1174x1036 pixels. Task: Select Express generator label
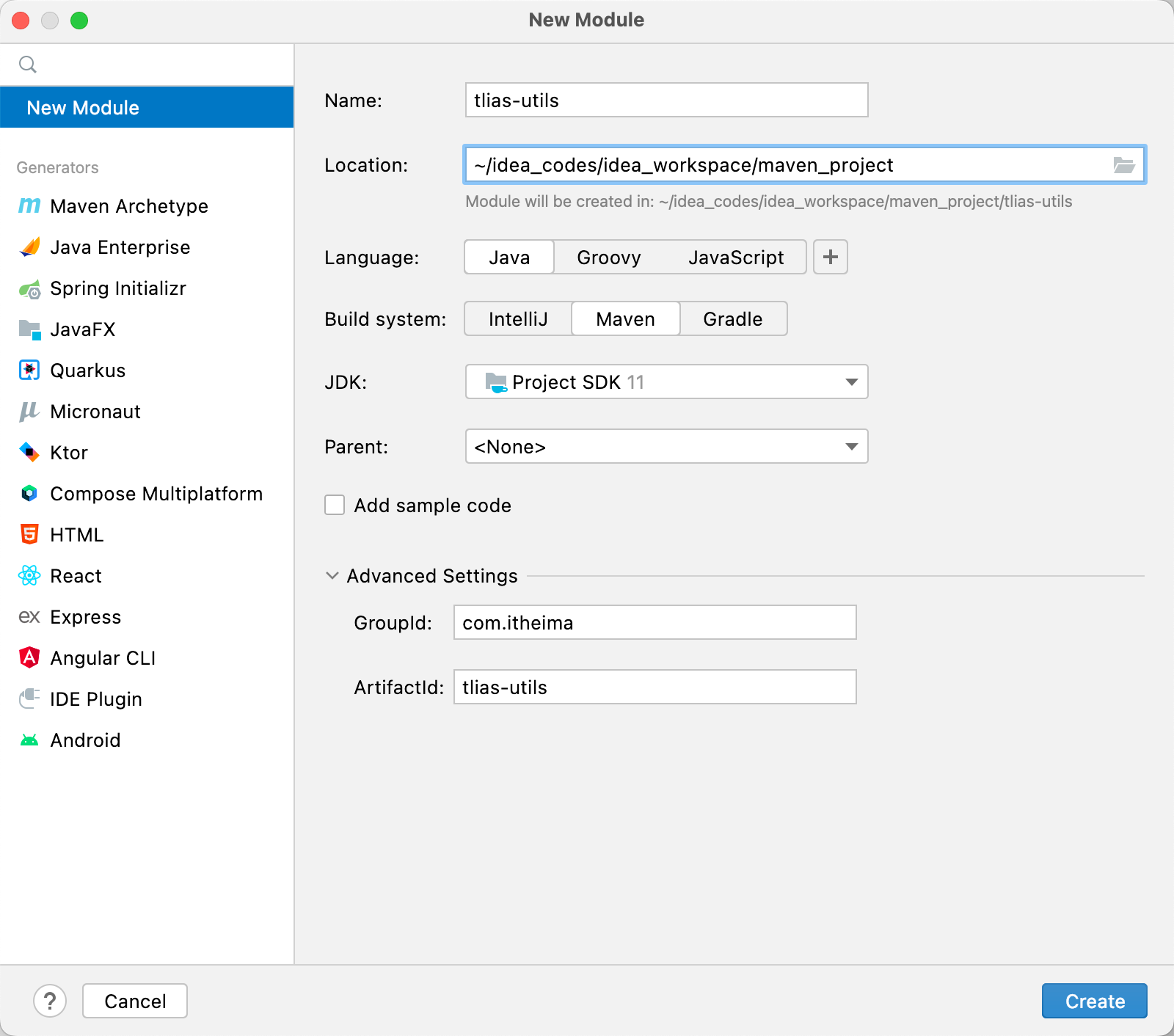click(86, 617)
